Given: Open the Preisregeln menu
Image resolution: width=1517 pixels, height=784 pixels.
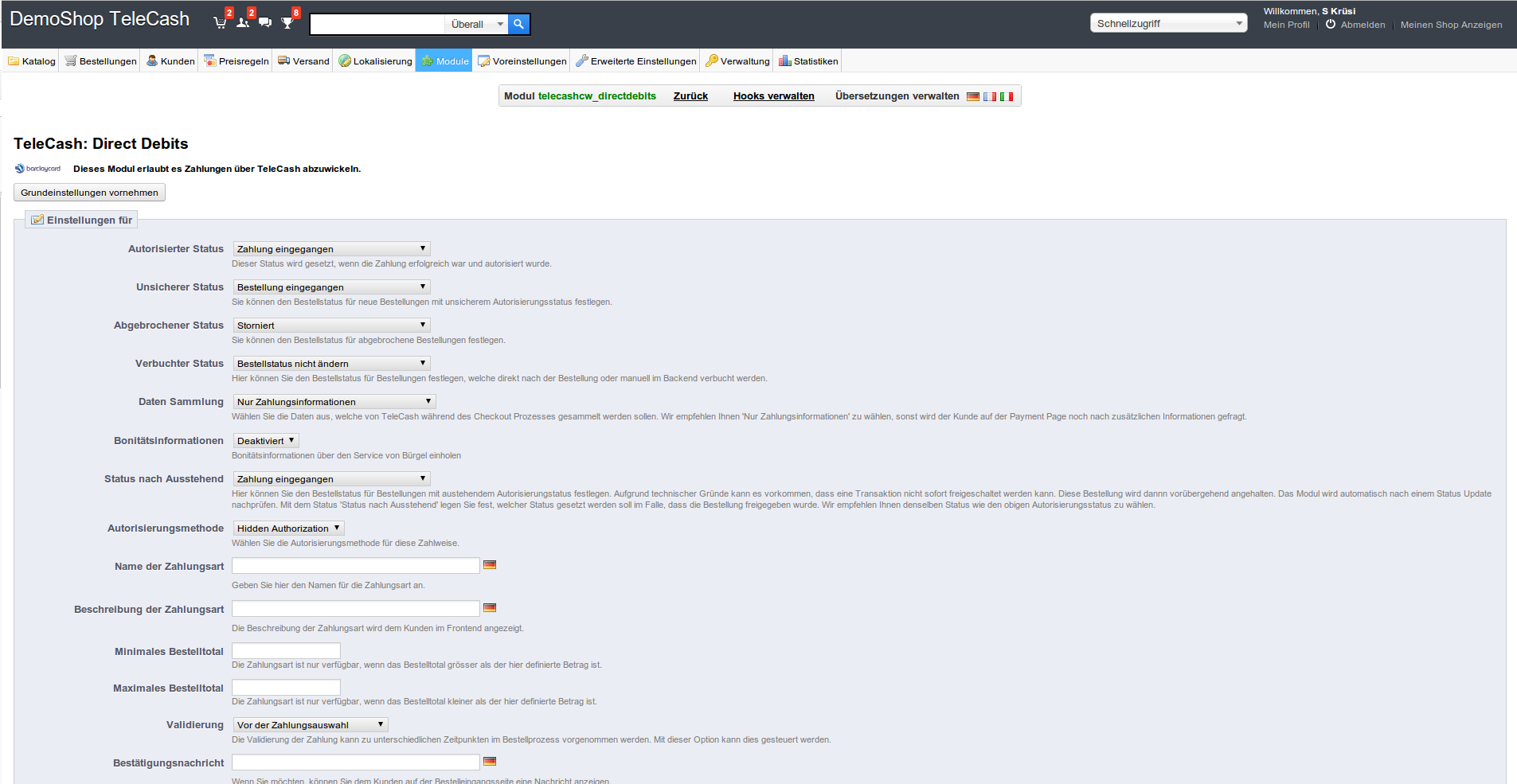Looking at the screenshot, I should (x=237, y=61).
